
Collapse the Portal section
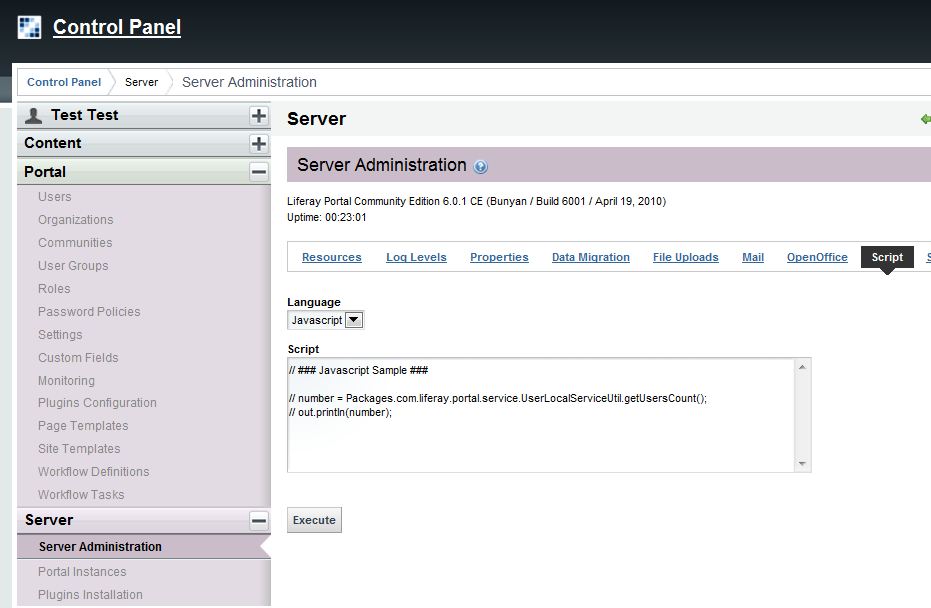[x=259, y=172]
